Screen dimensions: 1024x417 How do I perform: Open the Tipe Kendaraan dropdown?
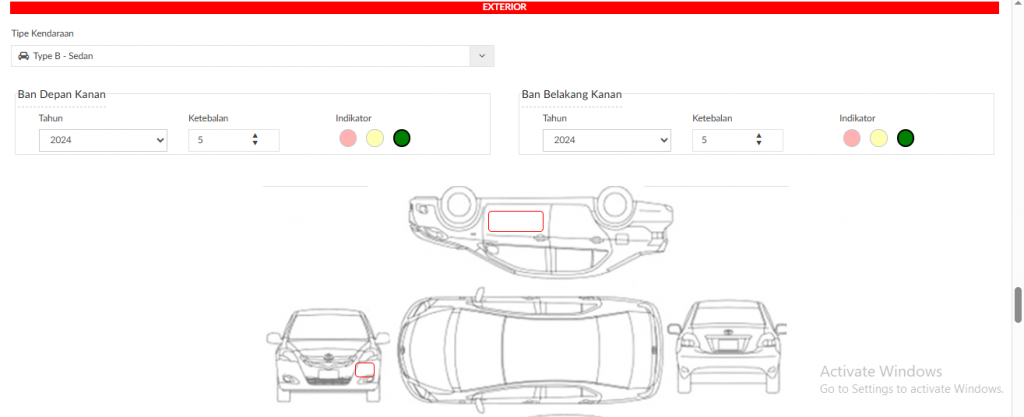tap(240, 56)
